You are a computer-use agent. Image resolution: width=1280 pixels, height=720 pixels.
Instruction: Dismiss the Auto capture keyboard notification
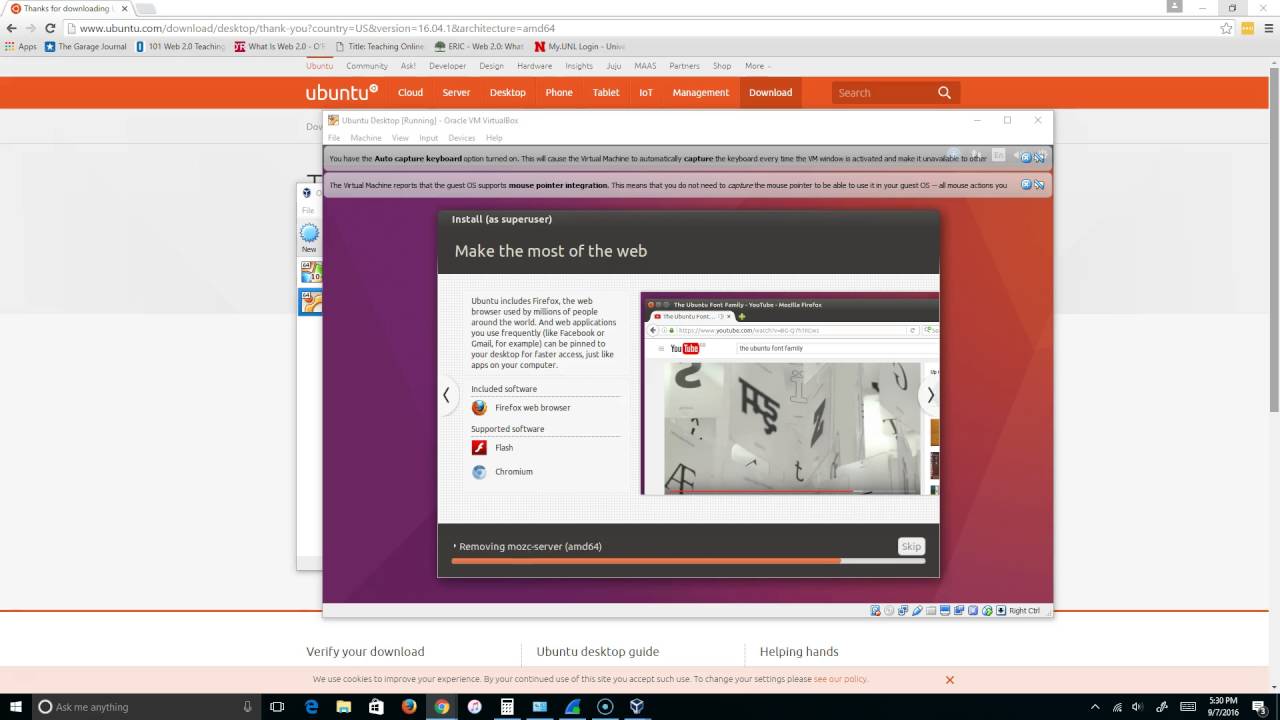click(1026, 157)
